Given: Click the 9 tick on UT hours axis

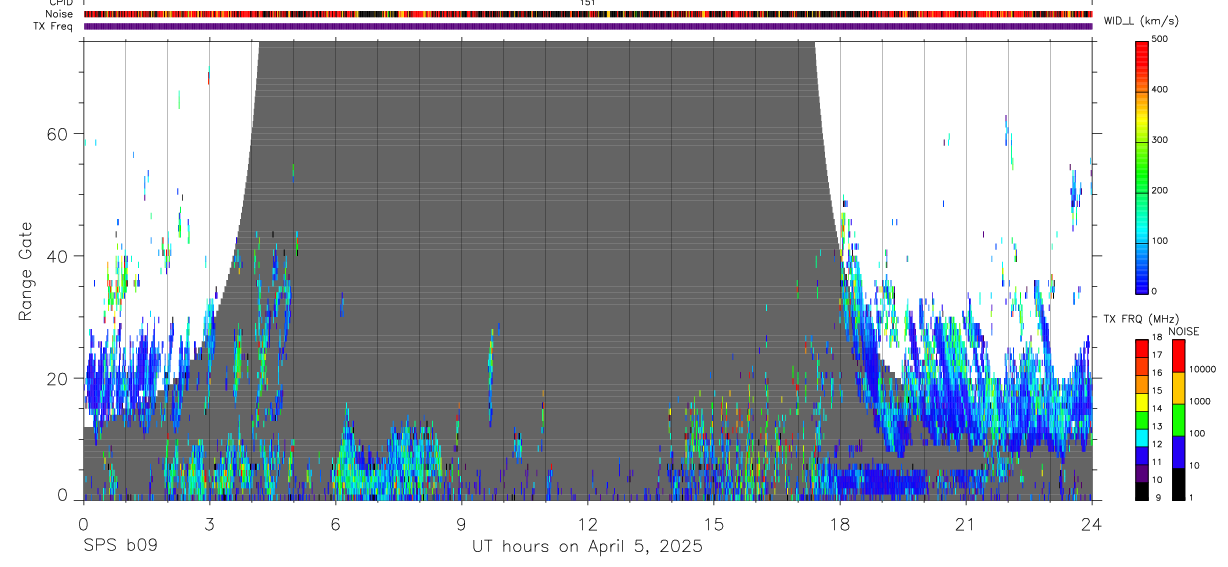Looking at the screenshot, I should tap(461, 523).
